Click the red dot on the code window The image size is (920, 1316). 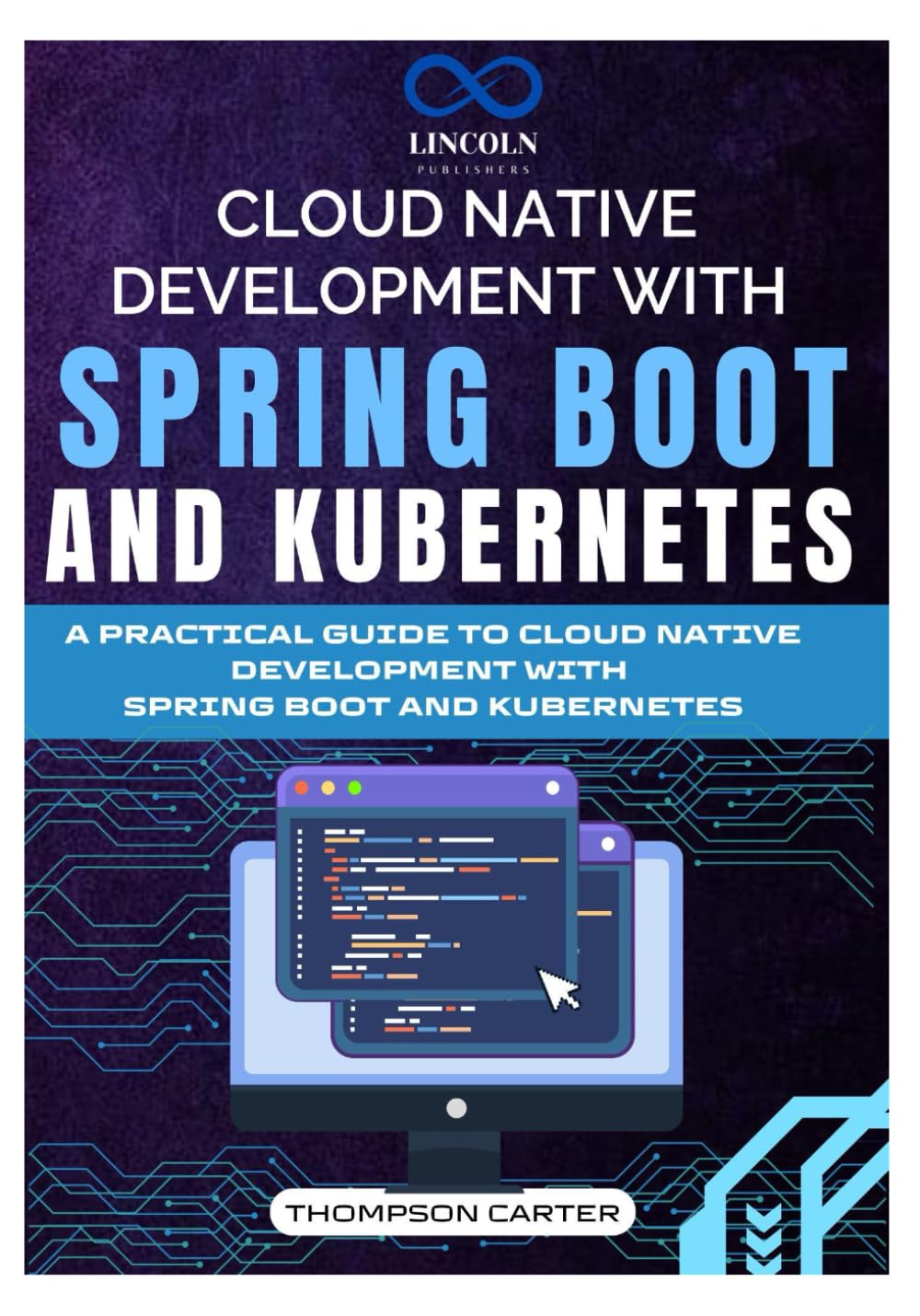(300, 789)
